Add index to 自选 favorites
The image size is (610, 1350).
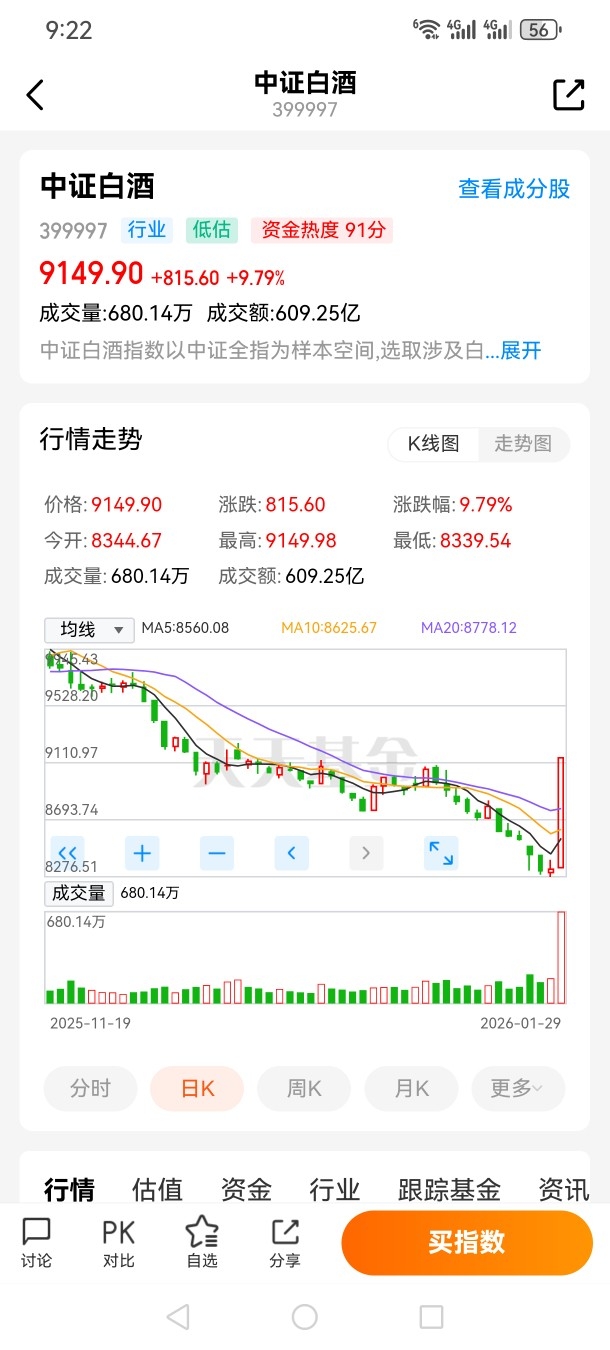tap(202, 1243)
